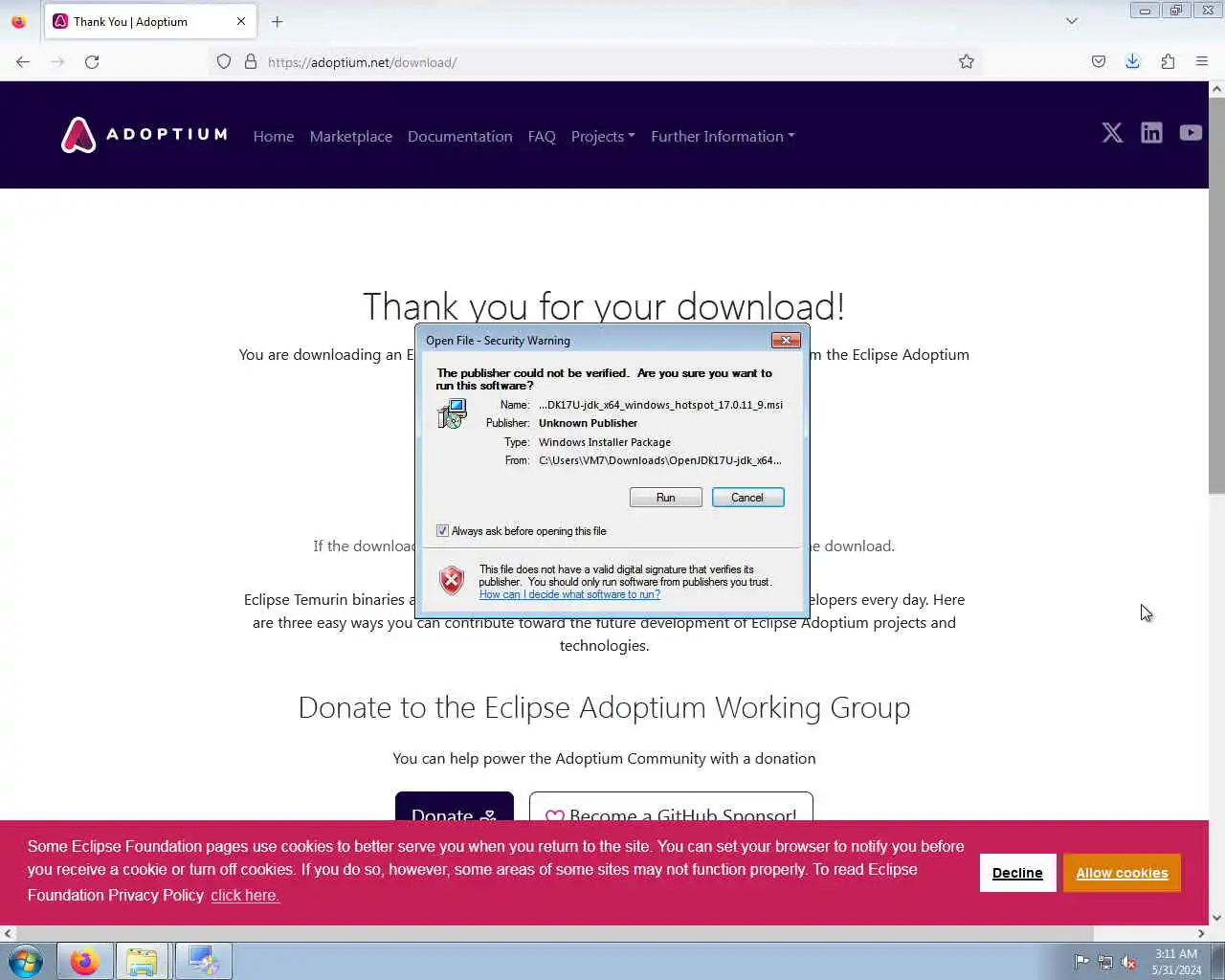The width and height of the screenshot is (1225, 980).
Task: Click the Firefox taskbar icon
Action: point(84,961)
